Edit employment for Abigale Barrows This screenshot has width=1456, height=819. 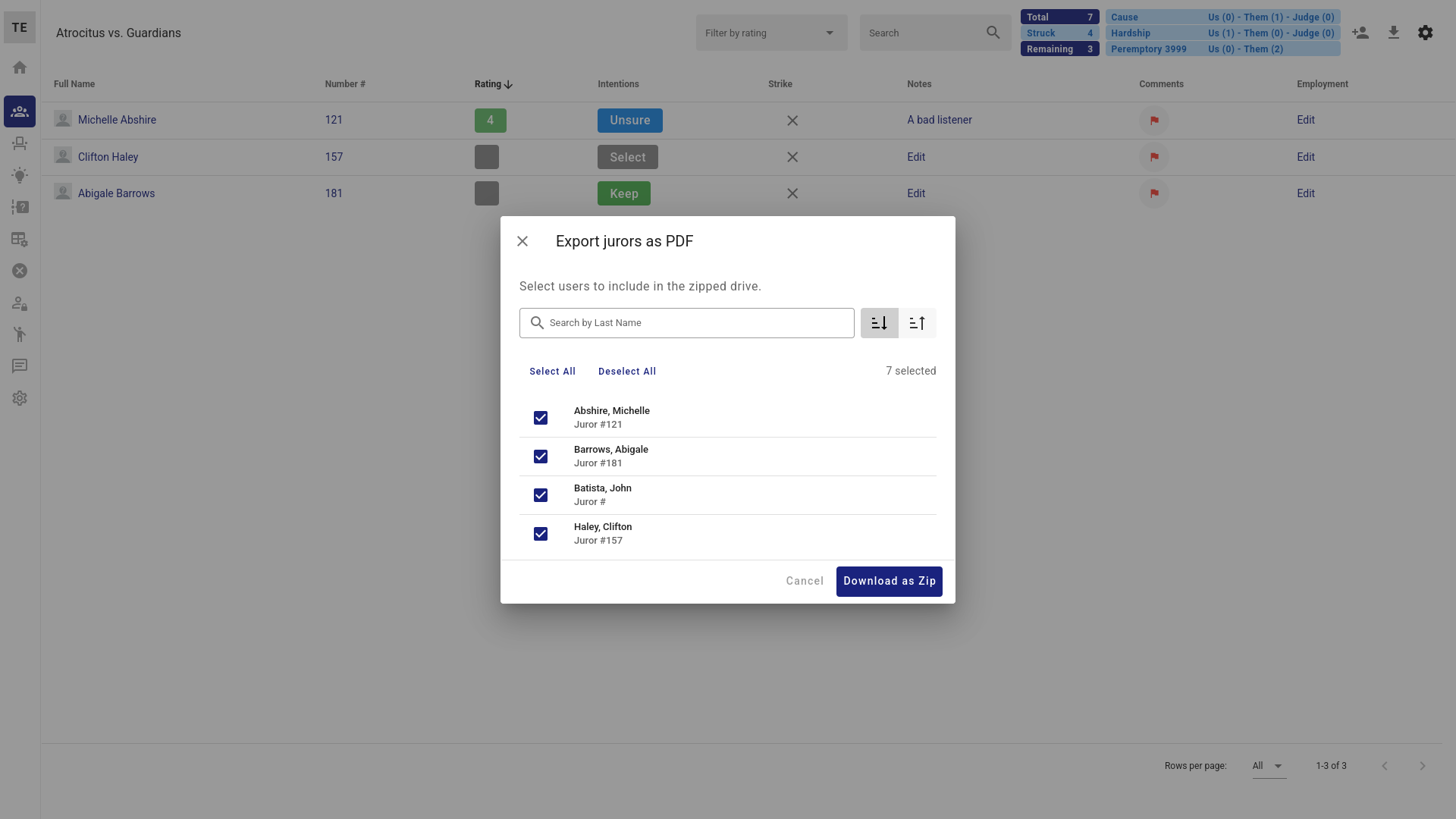click(1306, 193)
